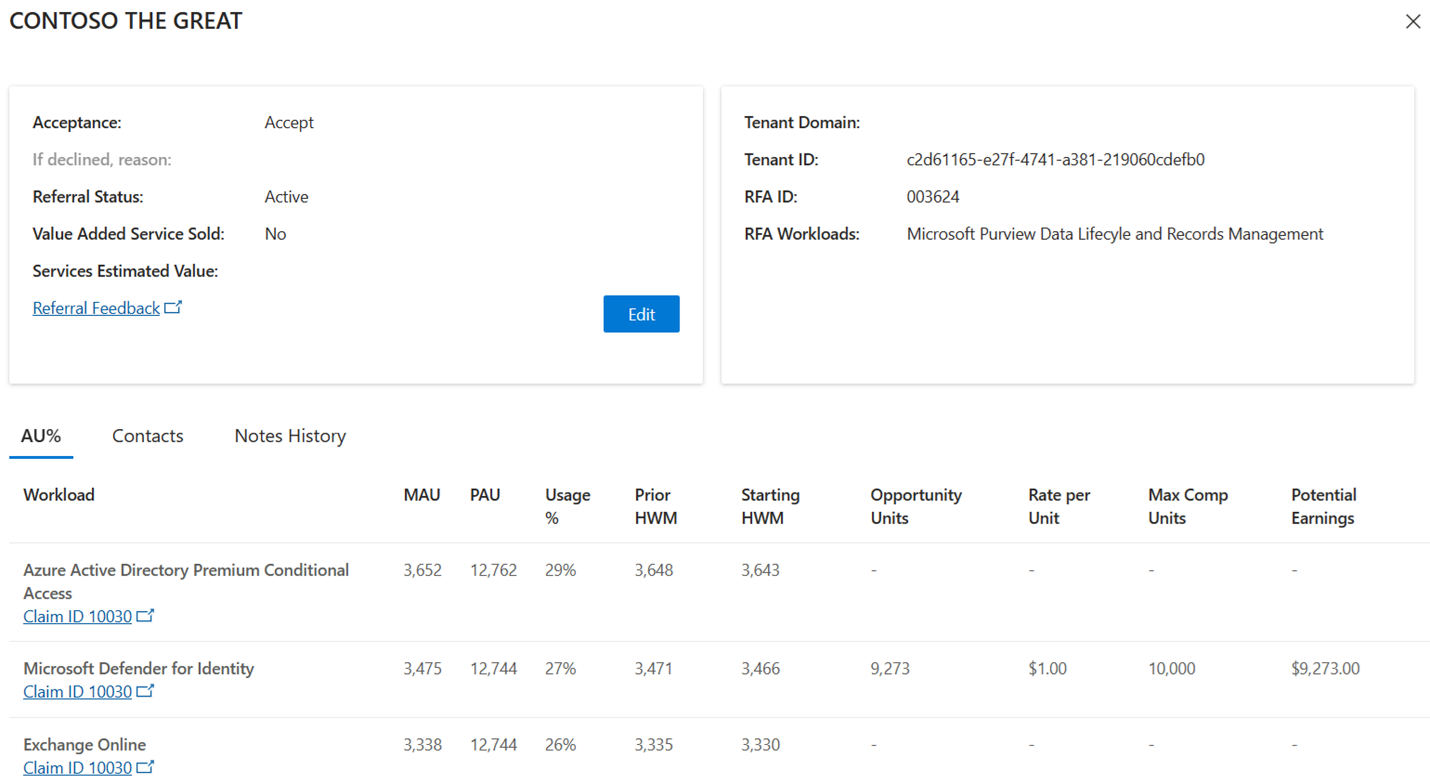
Task: Click usage value 29%
Action: [x=560, y=570]
